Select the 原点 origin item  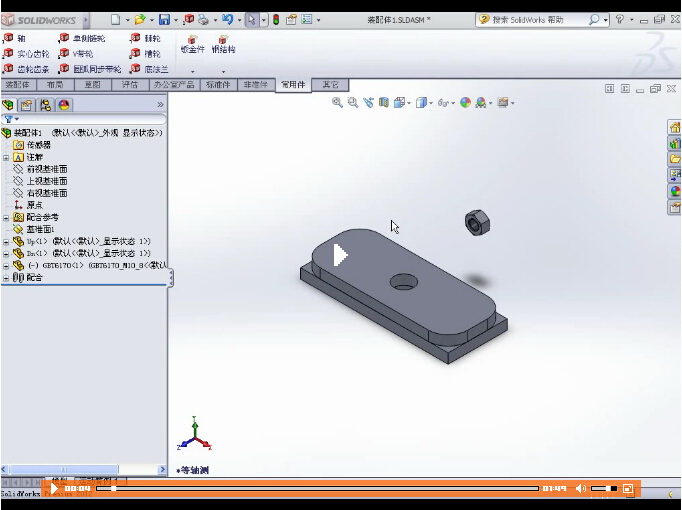point(29,205)
